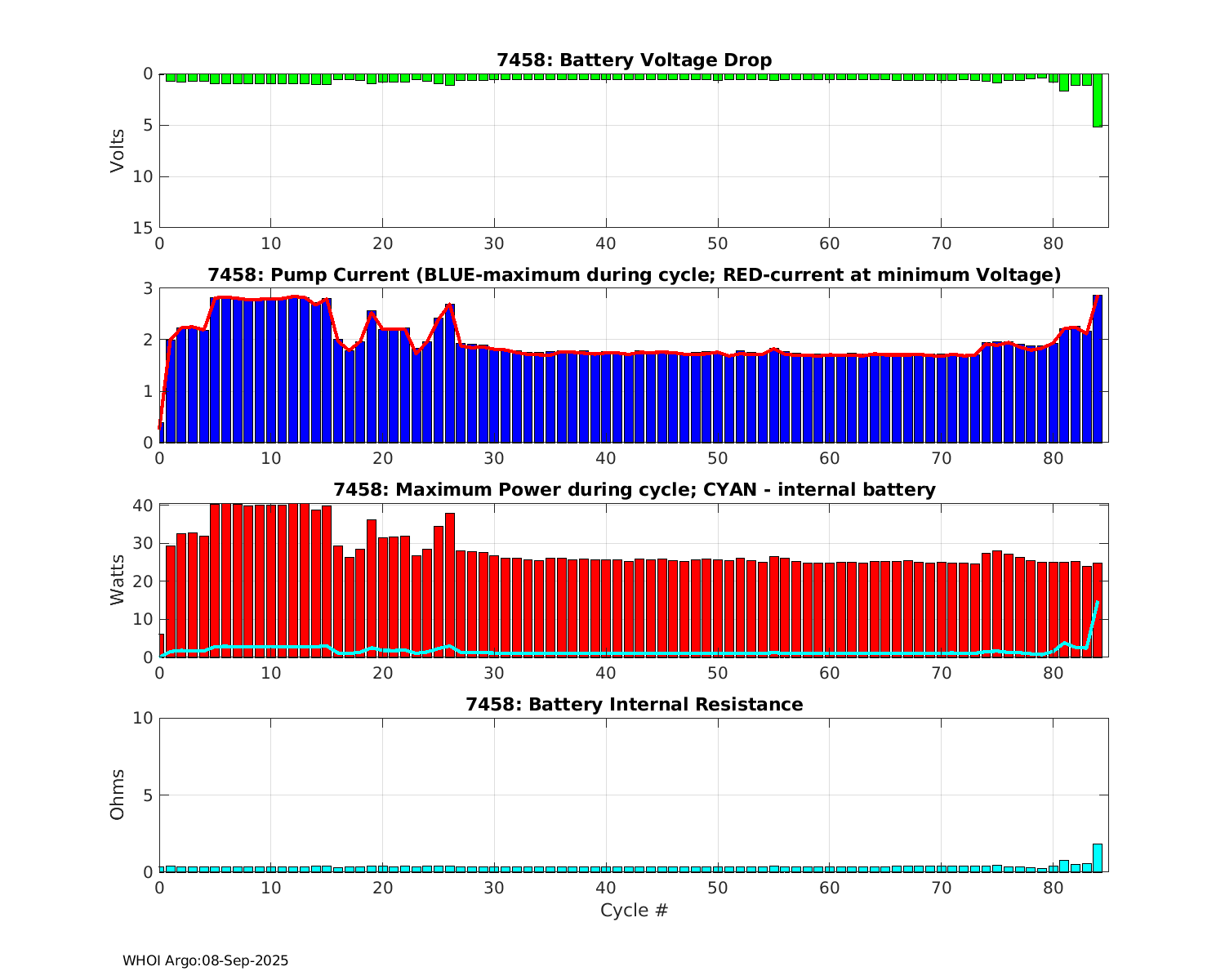Click the Maximum Power during cycle title
The image size is (1225, 980).
tap(634, 490)
